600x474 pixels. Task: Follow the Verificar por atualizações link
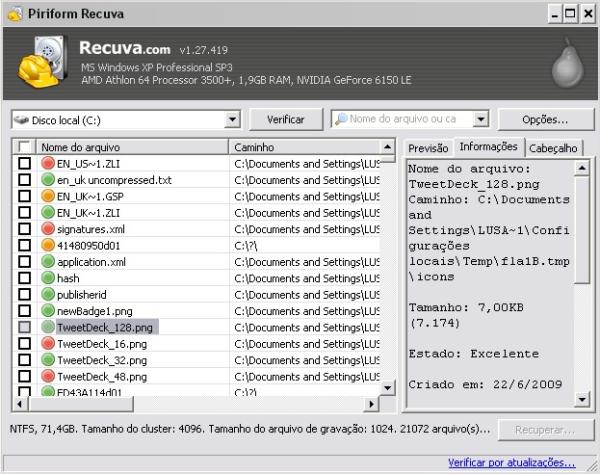pos(511,463)
